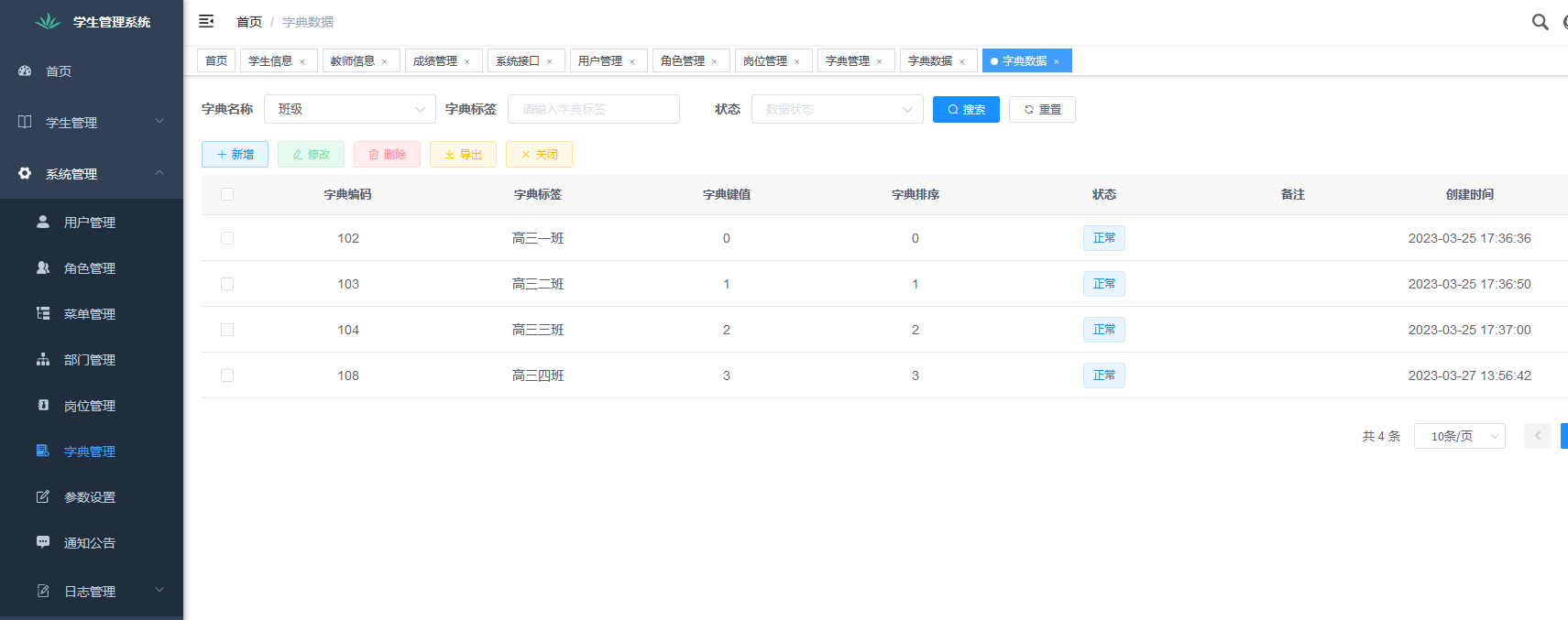Viewport: 1568px width, 620px height.
Task: Check the row for 高三三班
Action: 227,330
